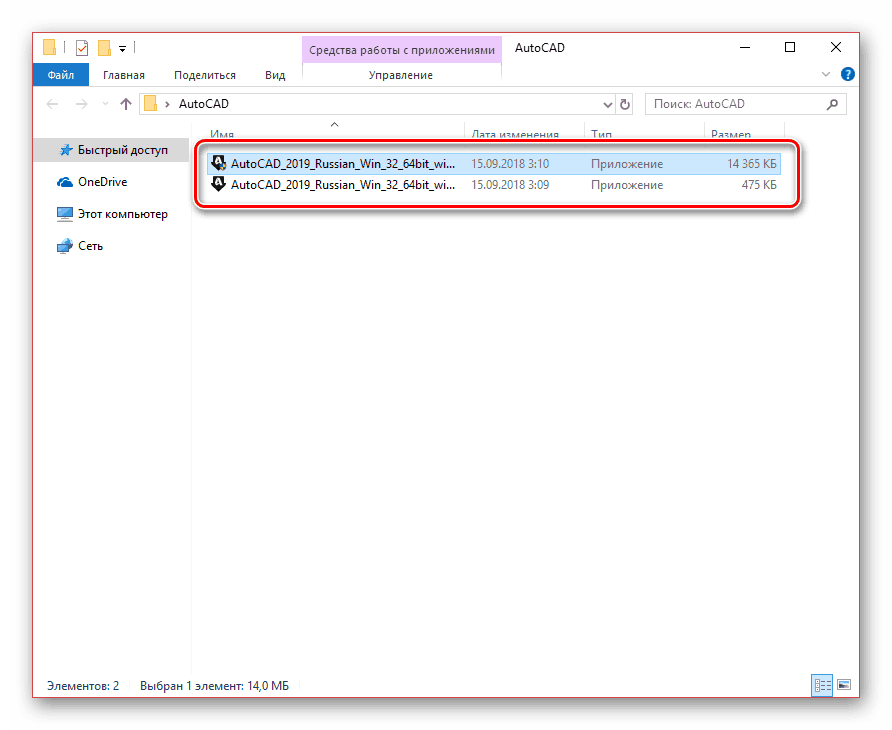Open the Customize Quick Access Toolbar dropdown

point(122,49)
